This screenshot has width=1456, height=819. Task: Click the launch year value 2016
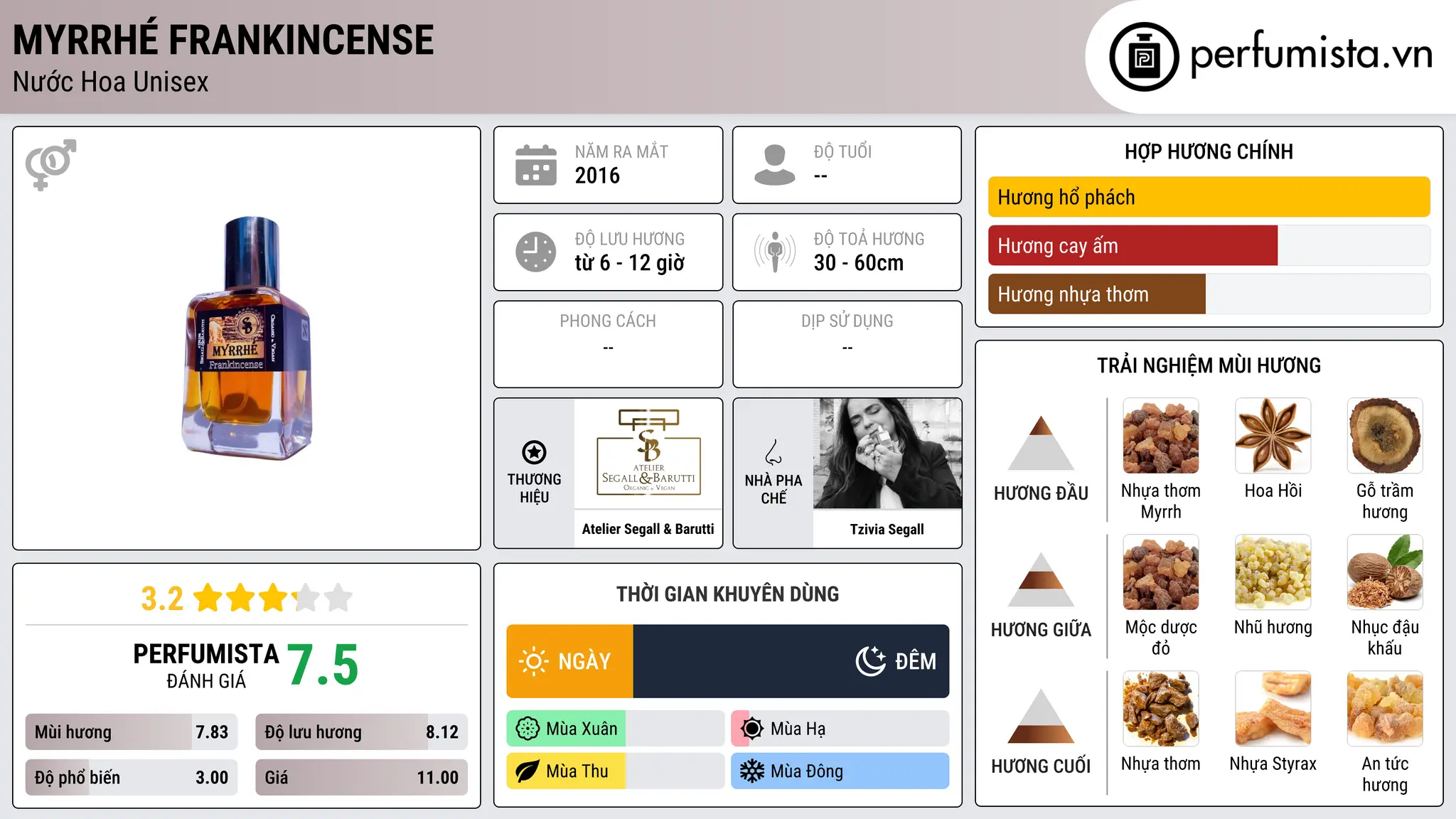(x=597, y=176)
